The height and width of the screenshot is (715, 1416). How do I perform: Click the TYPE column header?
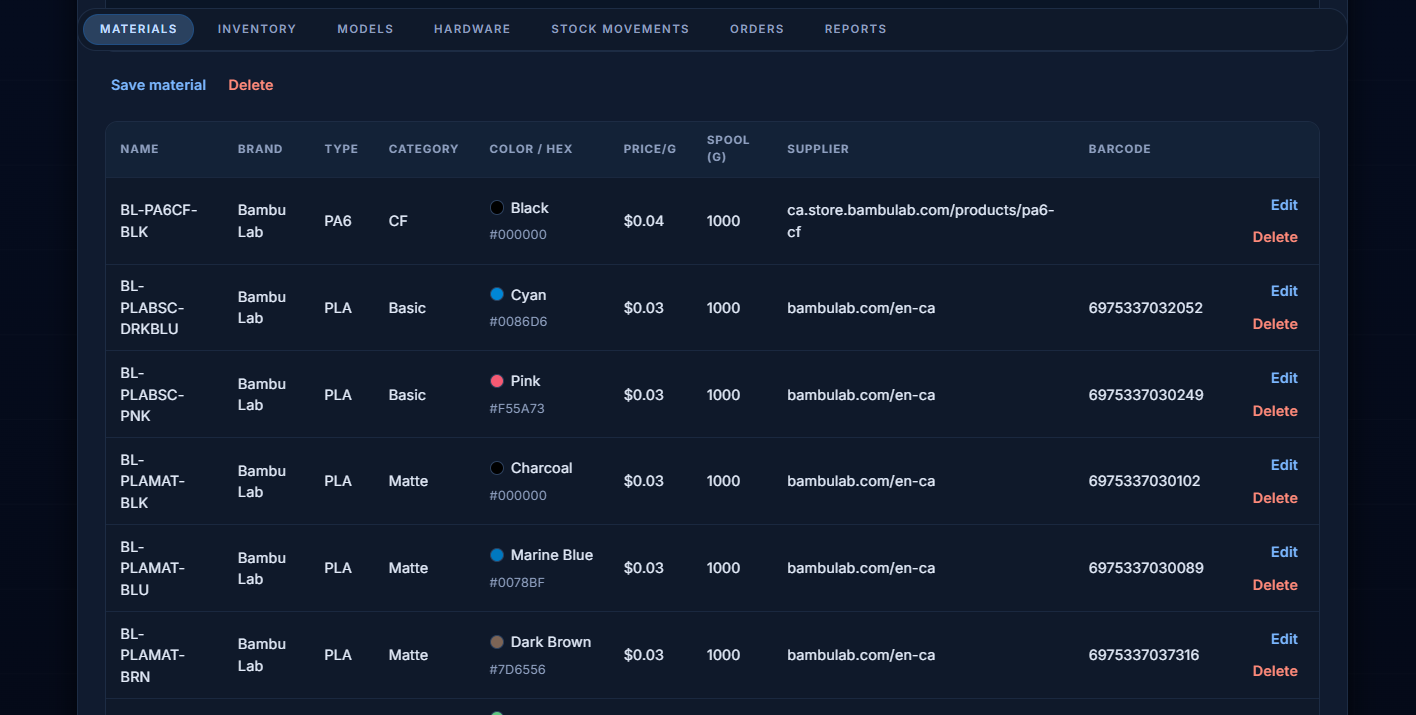[341, 149]
